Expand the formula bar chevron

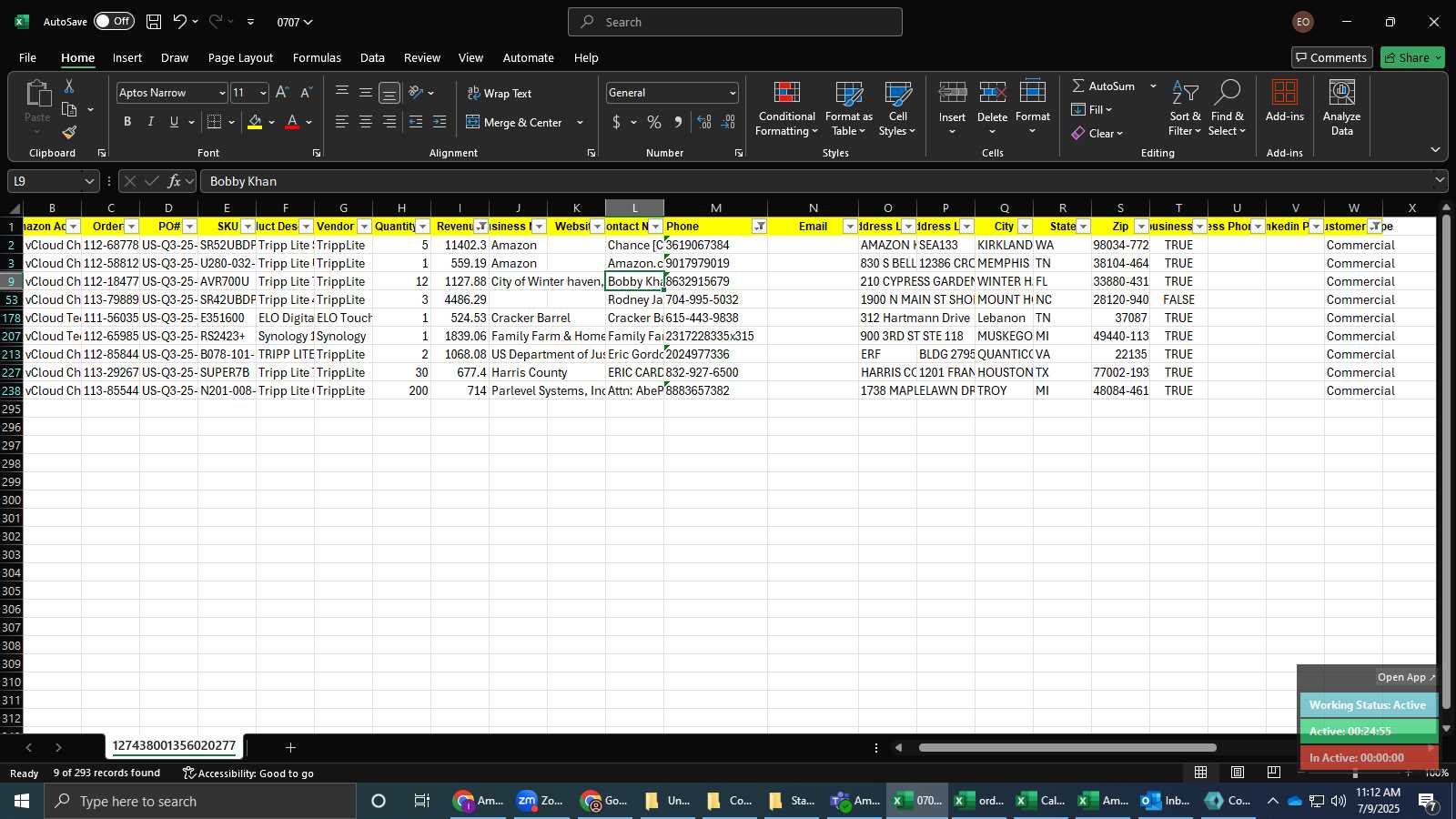pos(1440,180)
